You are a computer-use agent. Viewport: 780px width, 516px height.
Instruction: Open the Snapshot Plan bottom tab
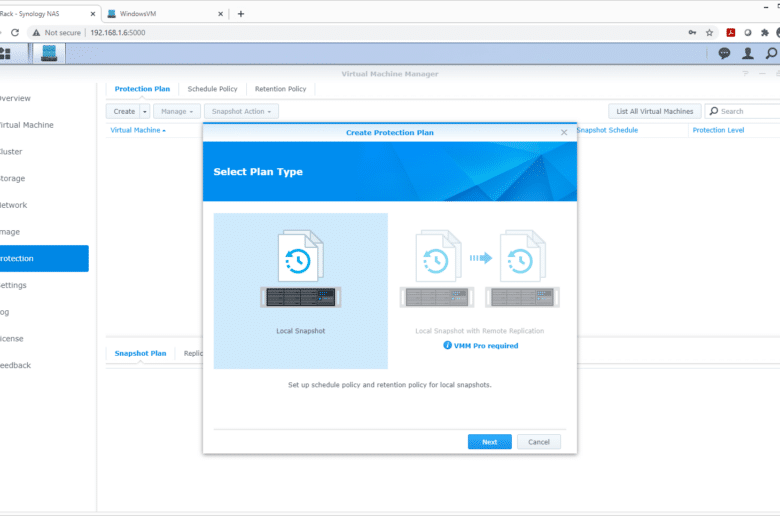[x=140, y=353]
